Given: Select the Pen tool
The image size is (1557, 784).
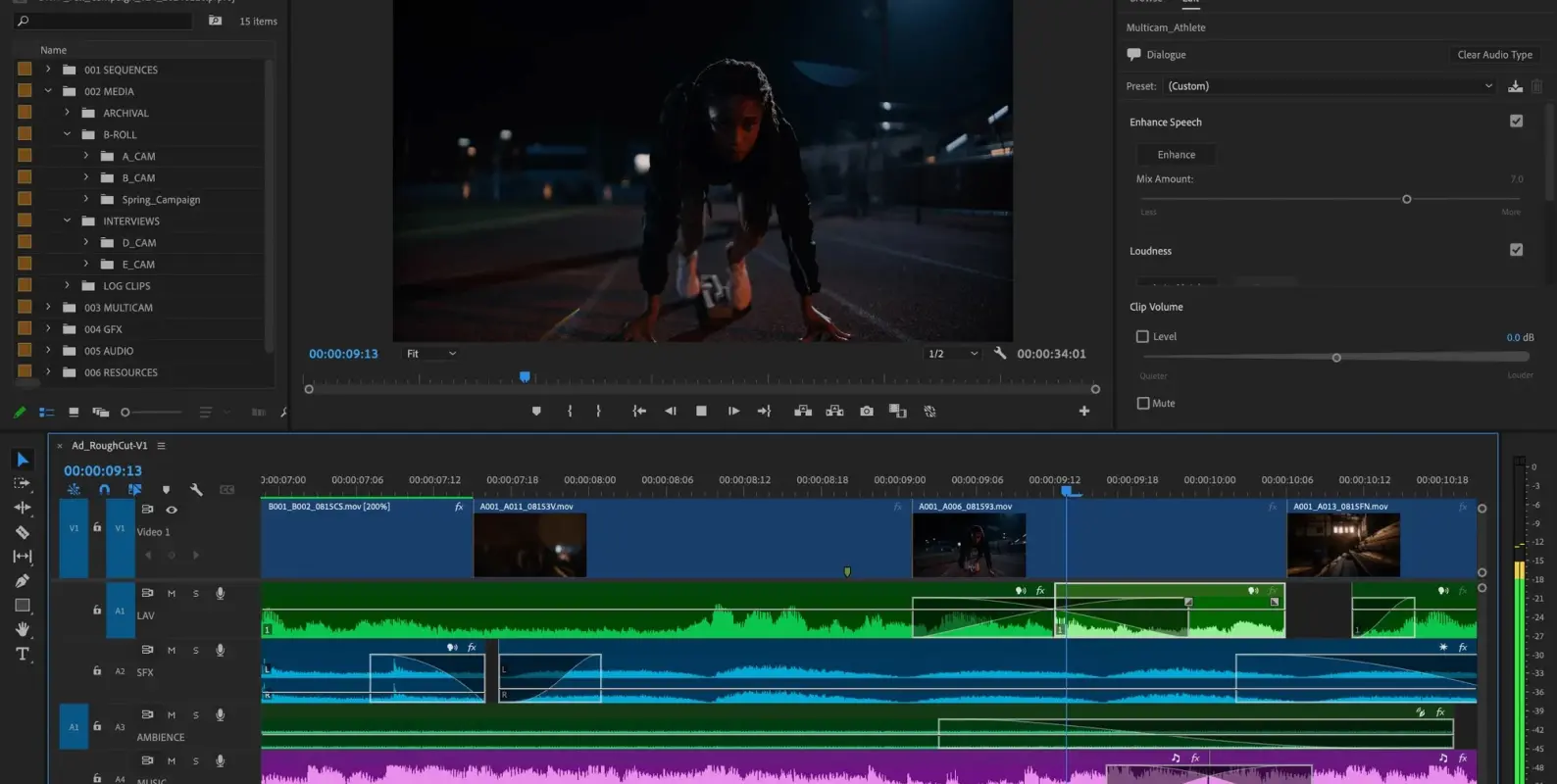Looking at the screenshot, I should (23, 581).
